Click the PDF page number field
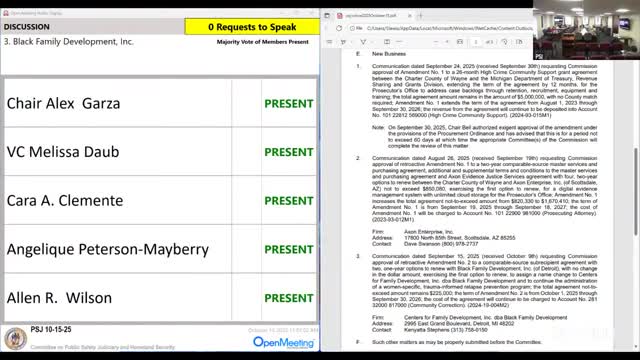Viewport: 640px width, 360px height. point(476,42)
